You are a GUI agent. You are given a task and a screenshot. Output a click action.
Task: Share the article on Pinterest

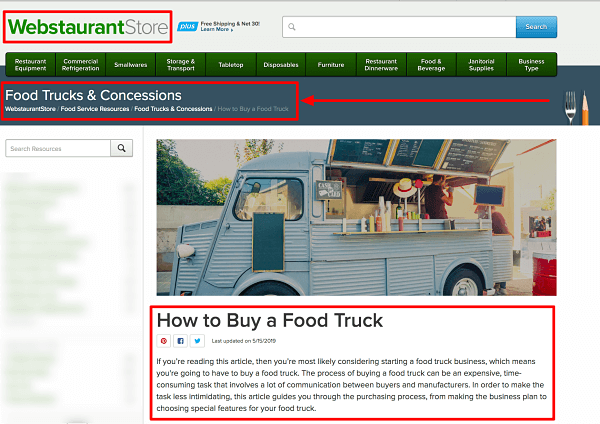(x=164, y=341)
